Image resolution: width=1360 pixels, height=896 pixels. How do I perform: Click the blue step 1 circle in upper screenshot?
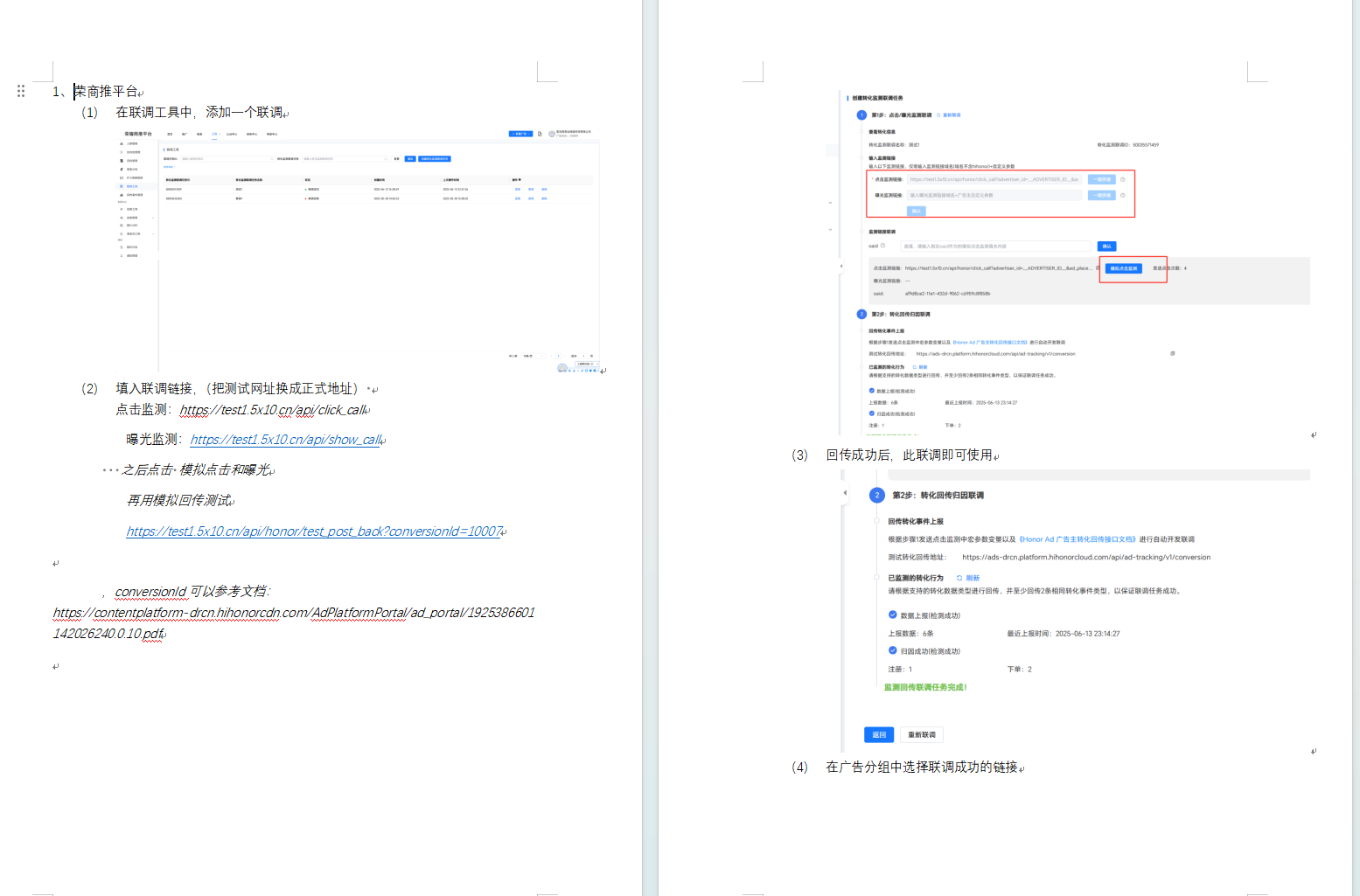(x=861, y=115)
